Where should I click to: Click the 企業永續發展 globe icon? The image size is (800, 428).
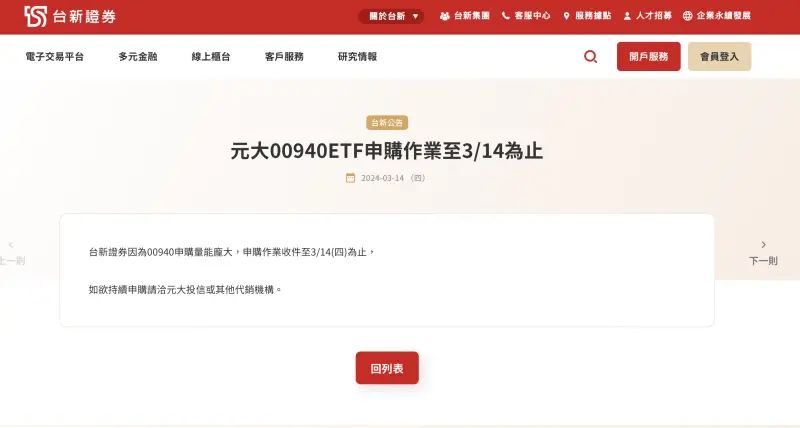pyautogui.click(x=688, y=16)
